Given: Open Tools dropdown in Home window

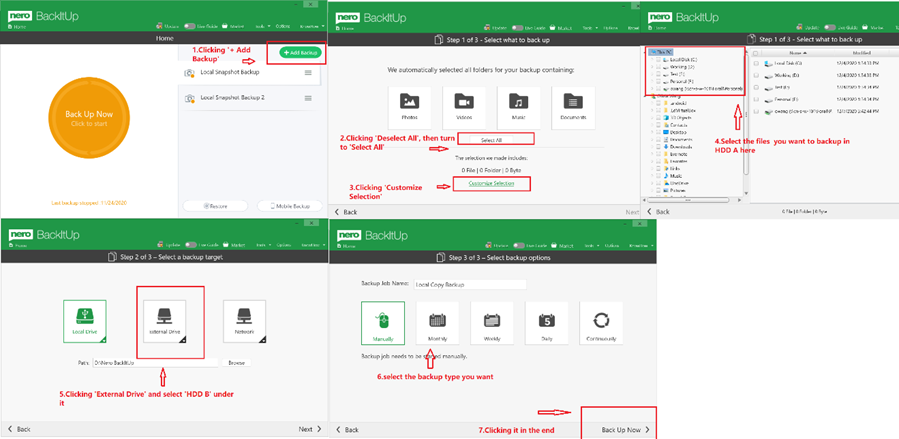Looking at the screenshot, I should point(263,26).
